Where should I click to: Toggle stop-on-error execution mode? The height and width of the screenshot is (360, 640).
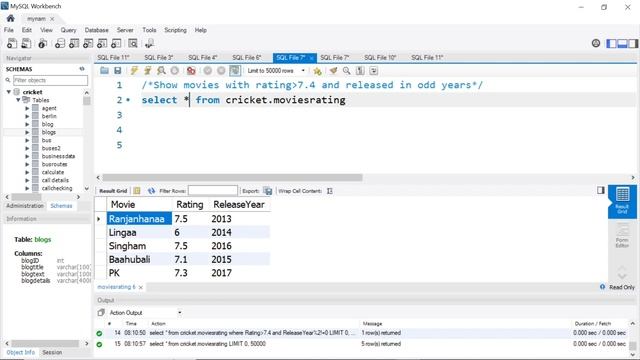191,71
